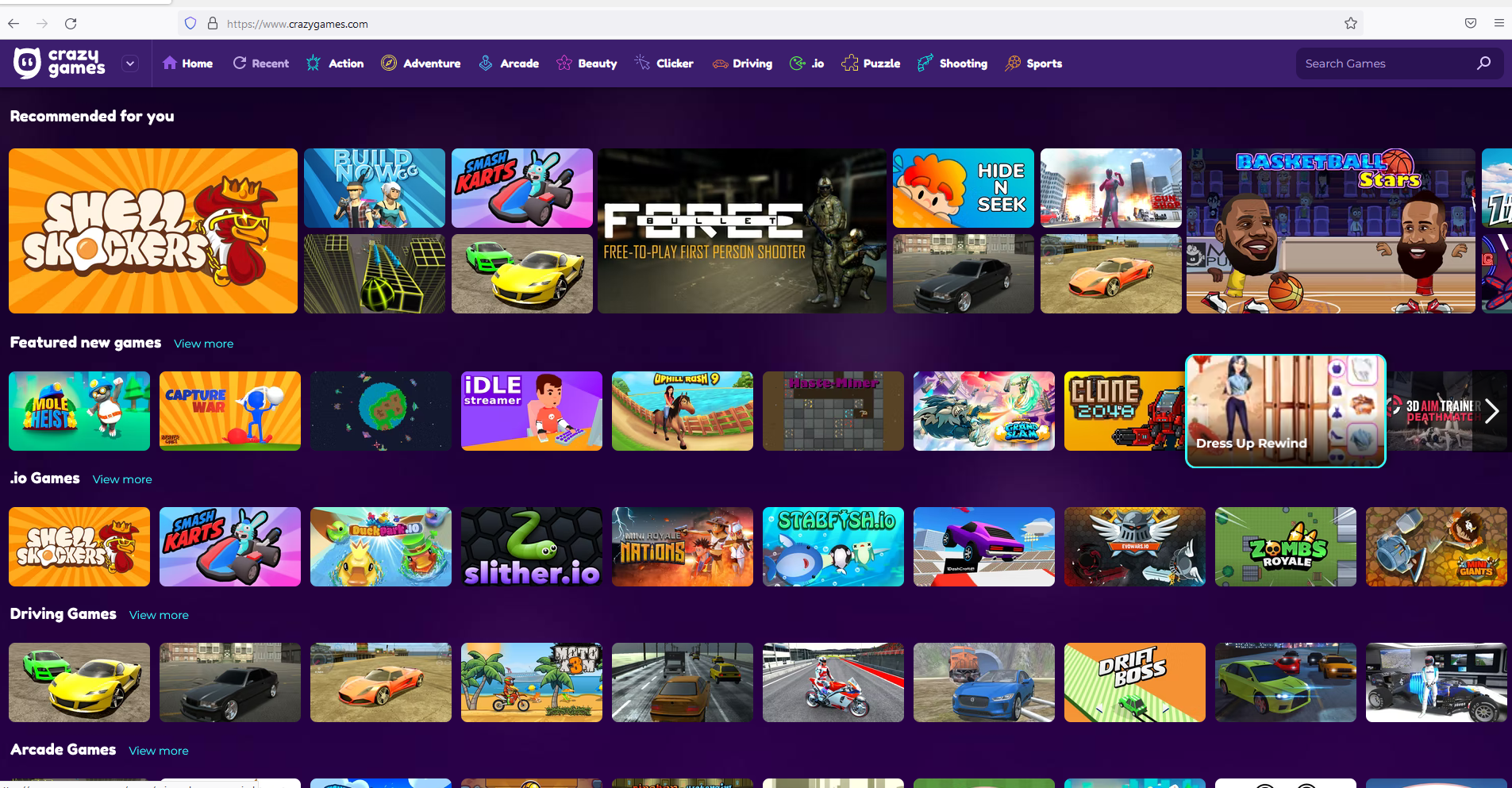Open the Clicker category
Image resolution: width=1512 pixels, height=788 pixels.
[664, 63]
